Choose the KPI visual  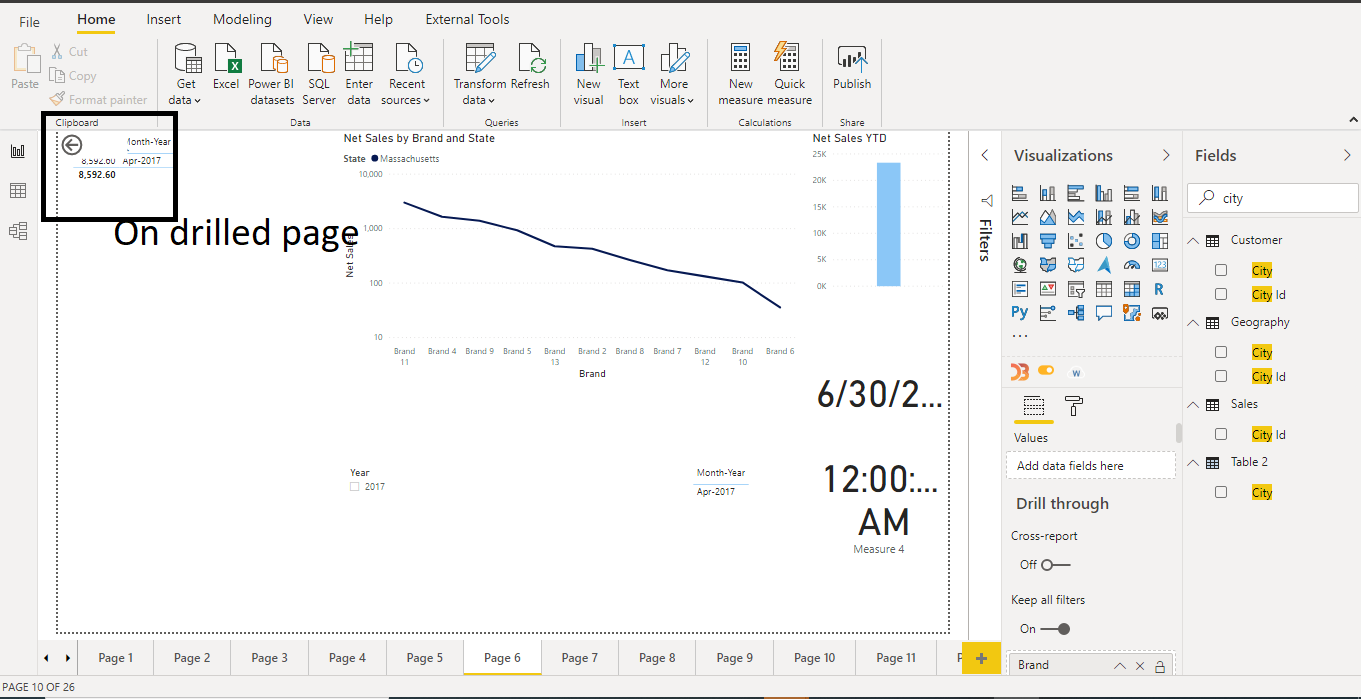[x=1048, y=289]
